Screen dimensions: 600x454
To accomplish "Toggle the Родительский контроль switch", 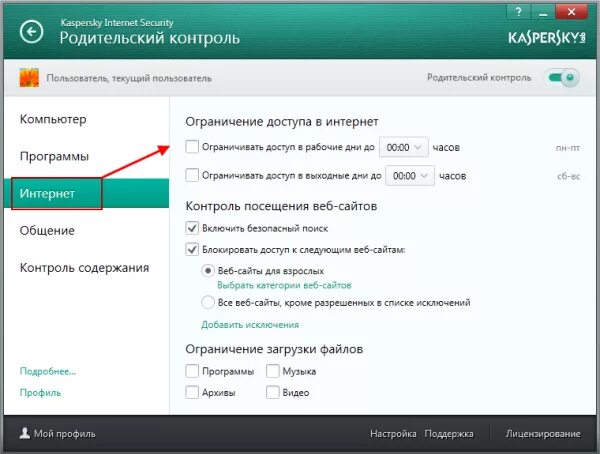I will point(562,78).
